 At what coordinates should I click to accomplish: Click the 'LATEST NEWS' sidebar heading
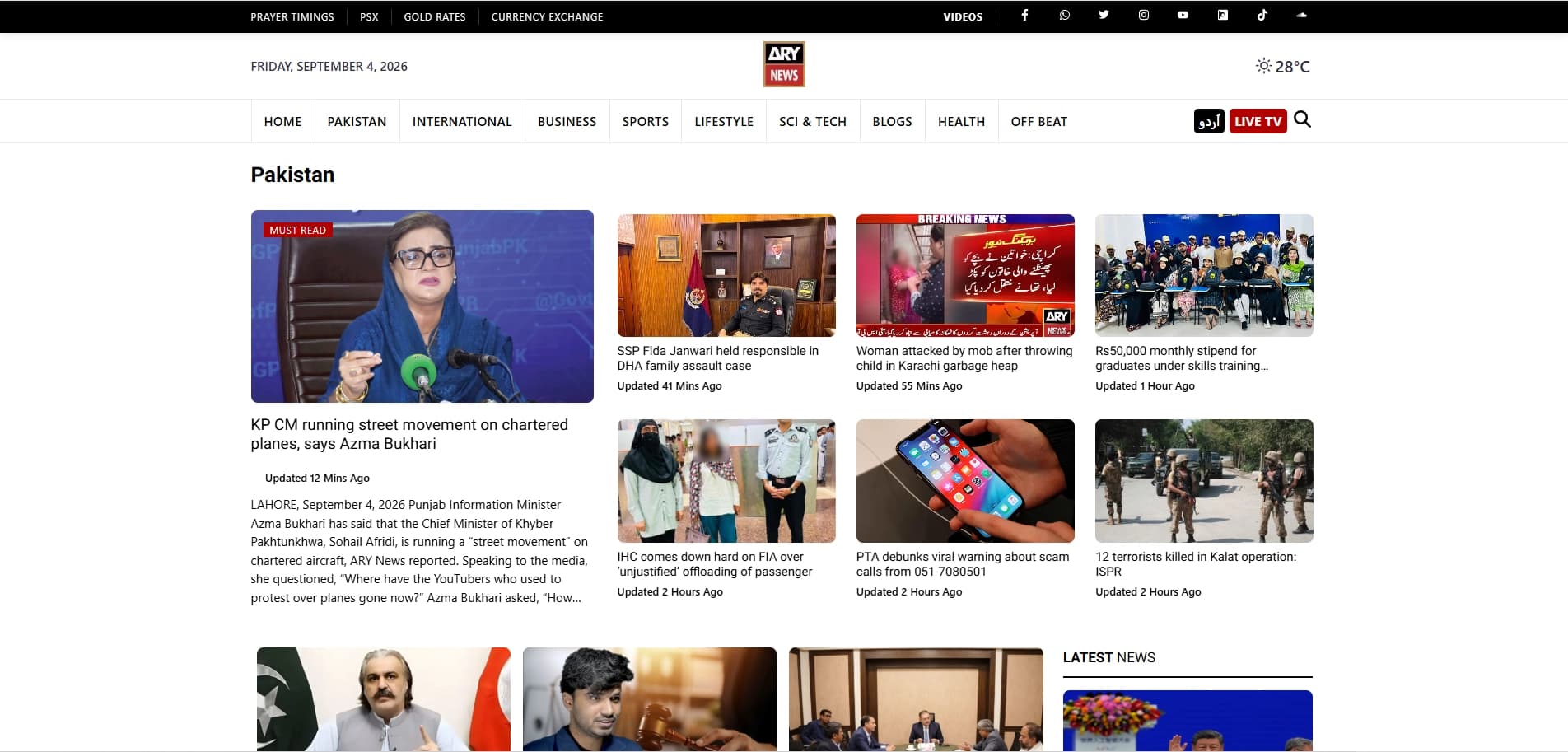tap(1108, 657)
